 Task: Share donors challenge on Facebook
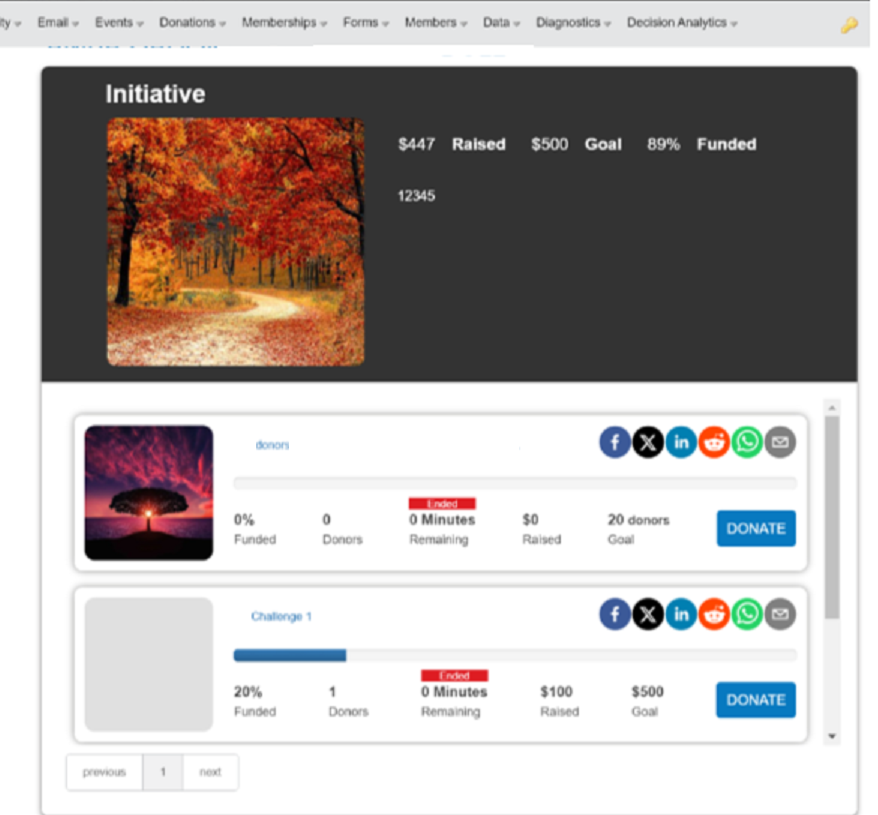615,442
